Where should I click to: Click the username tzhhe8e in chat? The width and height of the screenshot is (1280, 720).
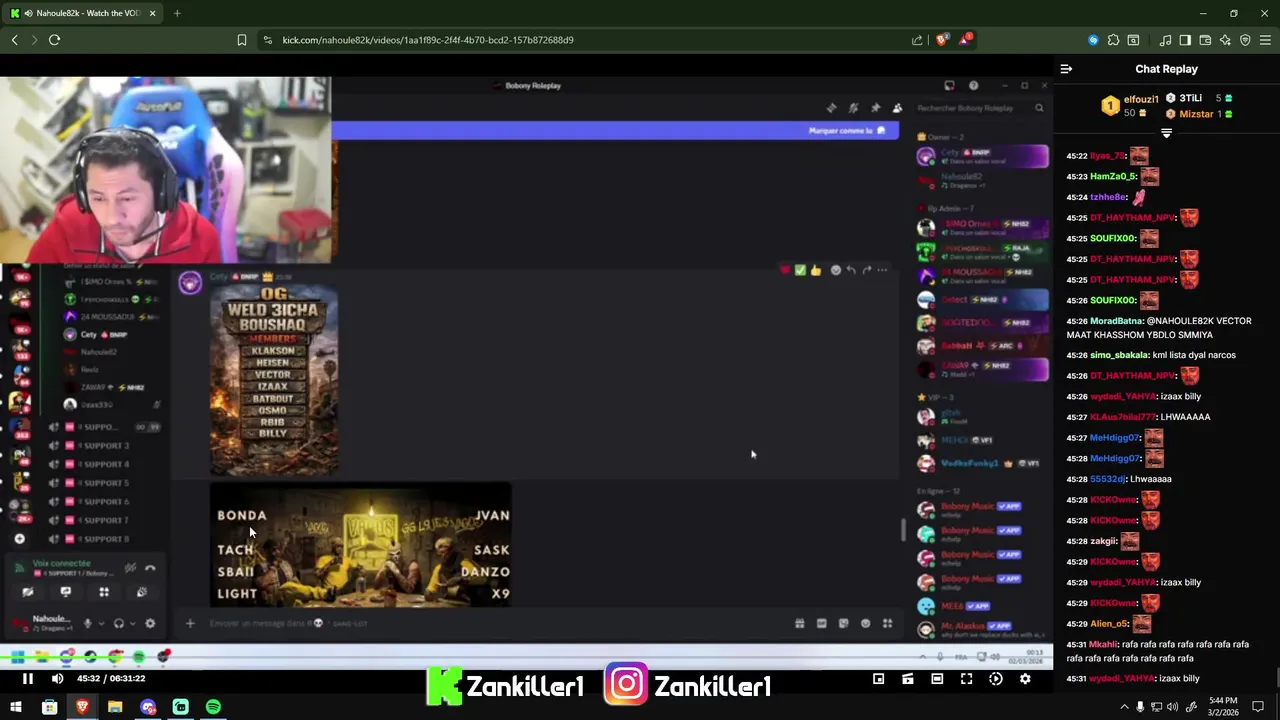(x=1108, y=197)
